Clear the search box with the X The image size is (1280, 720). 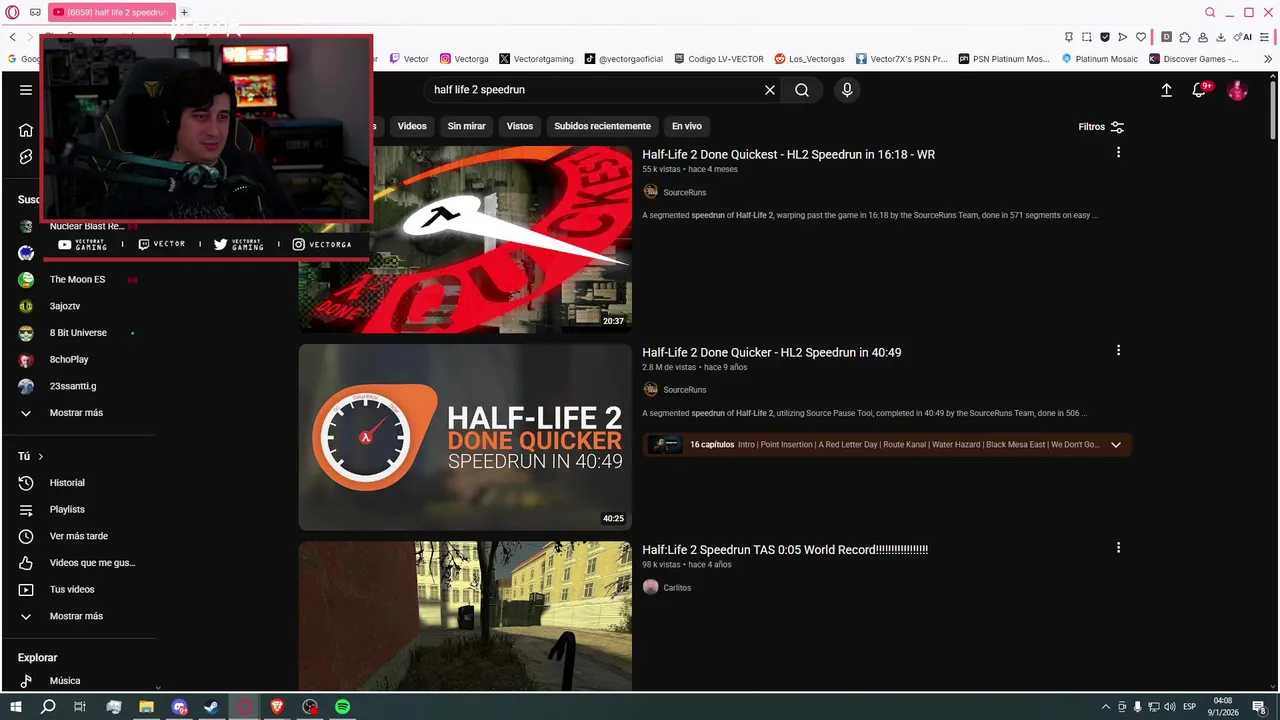pyautogui.click(x=770, y=90)
